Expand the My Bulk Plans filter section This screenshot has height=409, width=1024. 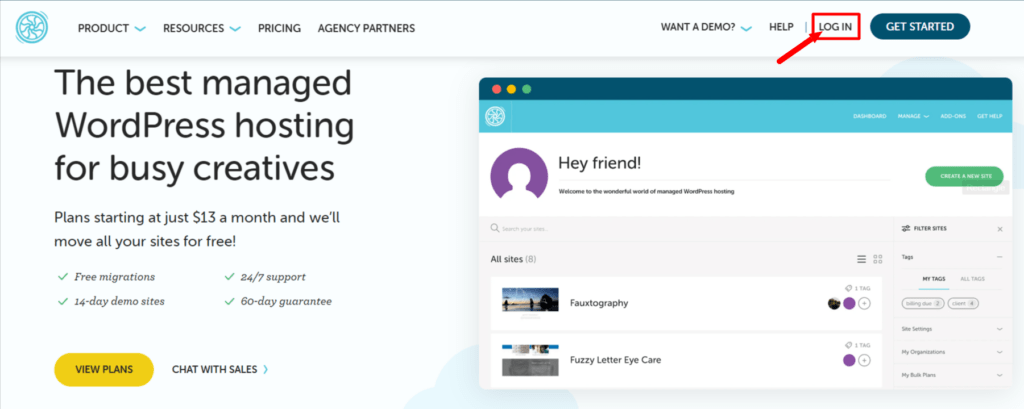click(1000, 376)
